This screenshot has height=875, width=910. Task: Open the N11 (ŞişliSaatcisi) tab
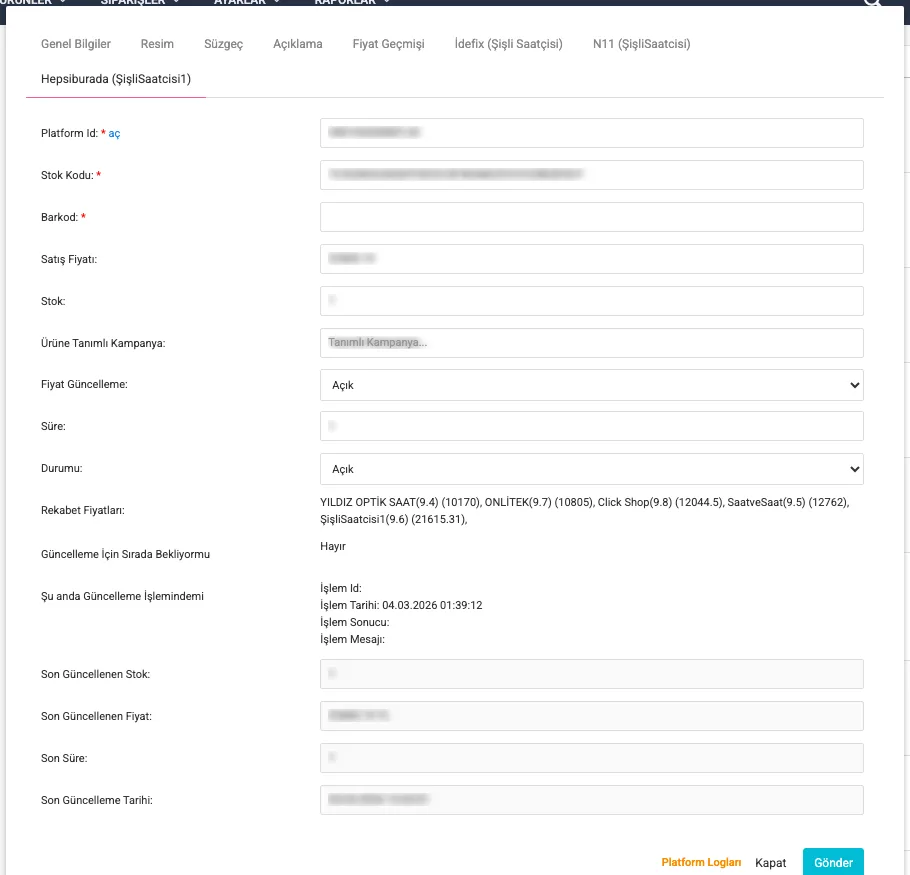(x=641, y=44)
